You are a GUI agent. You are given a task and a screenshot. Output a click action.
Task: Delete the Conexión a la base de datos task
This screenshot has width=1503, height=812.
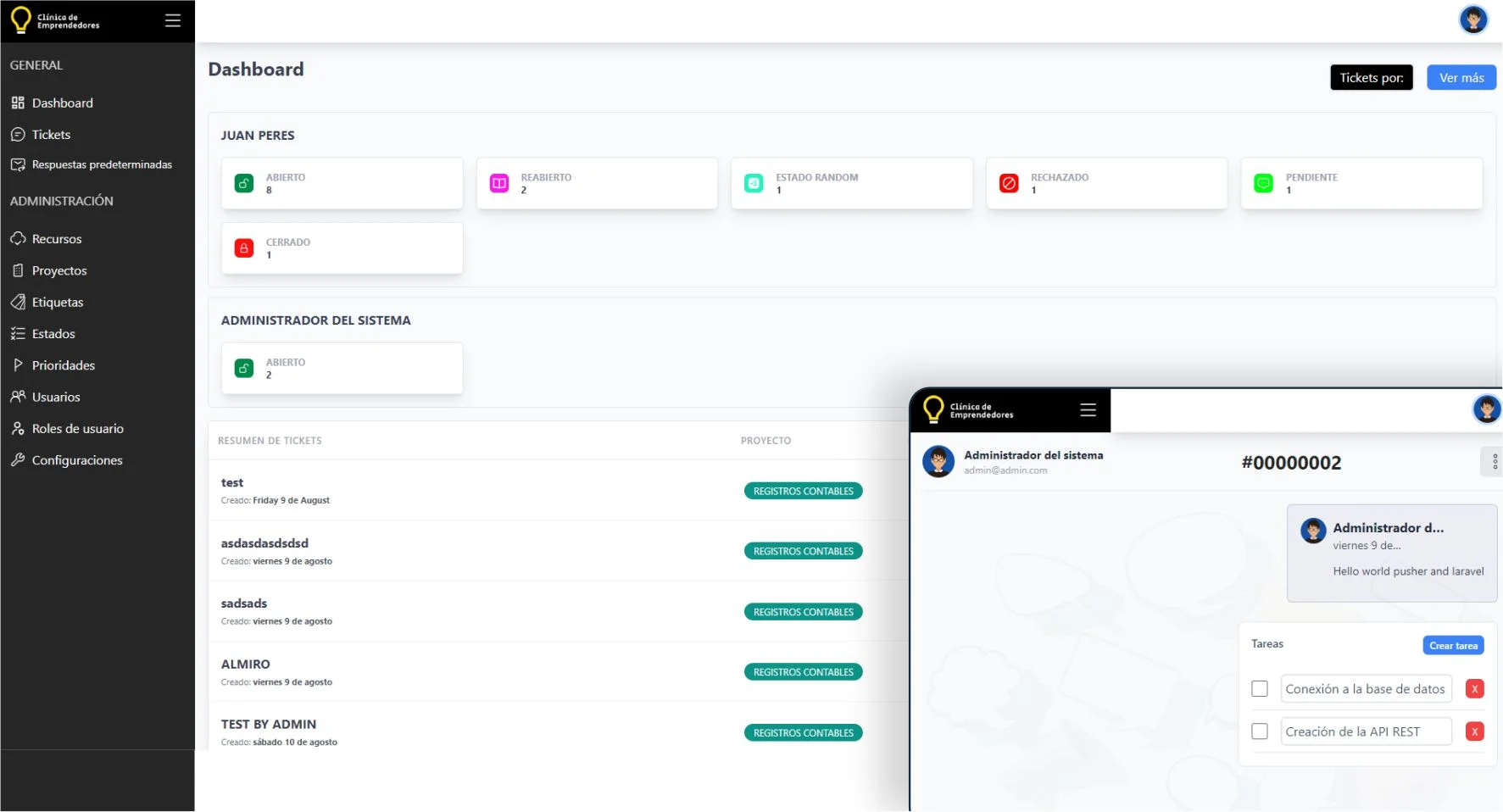tap(1475, 689)
